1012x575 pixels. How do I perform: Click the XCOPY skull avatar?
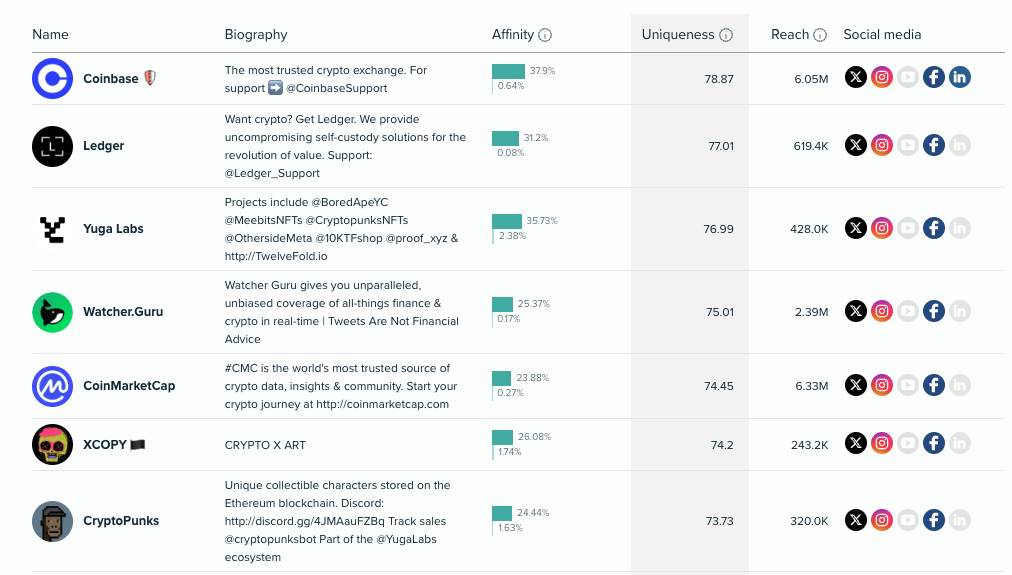pyautogui.click(x=52, y=444)
